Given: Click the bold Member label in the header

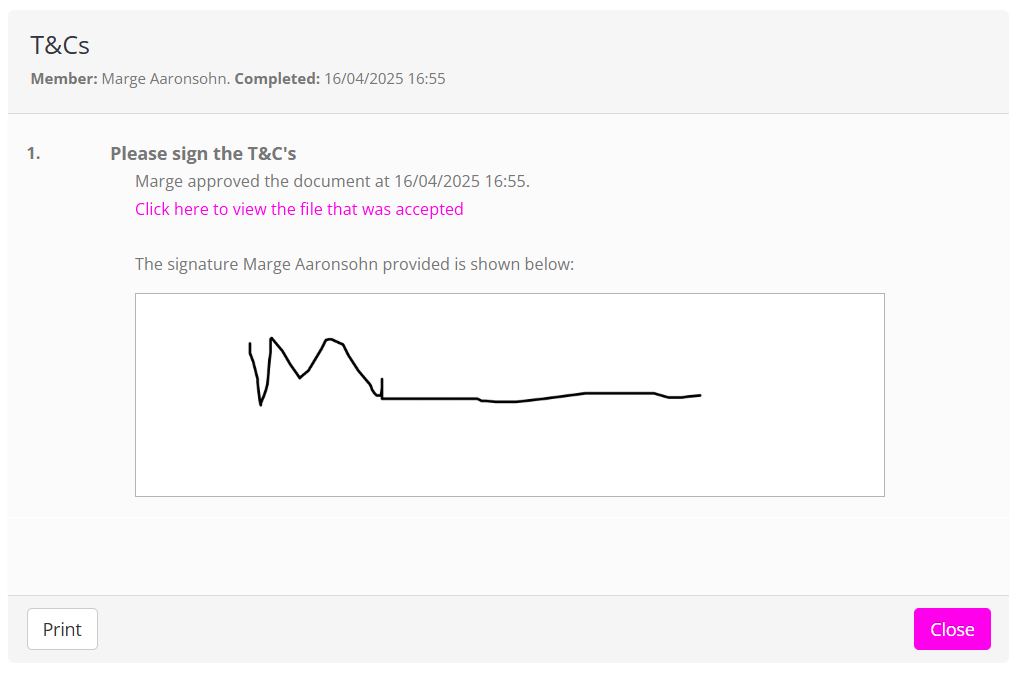Looking at the screenshot, I should [64, 78].
